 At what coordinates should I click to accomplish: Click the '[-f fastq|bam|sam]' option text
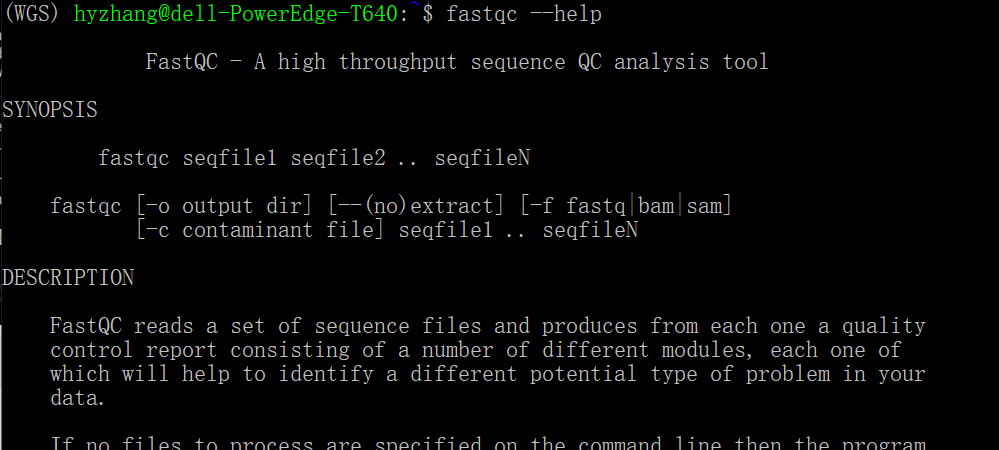627,206
